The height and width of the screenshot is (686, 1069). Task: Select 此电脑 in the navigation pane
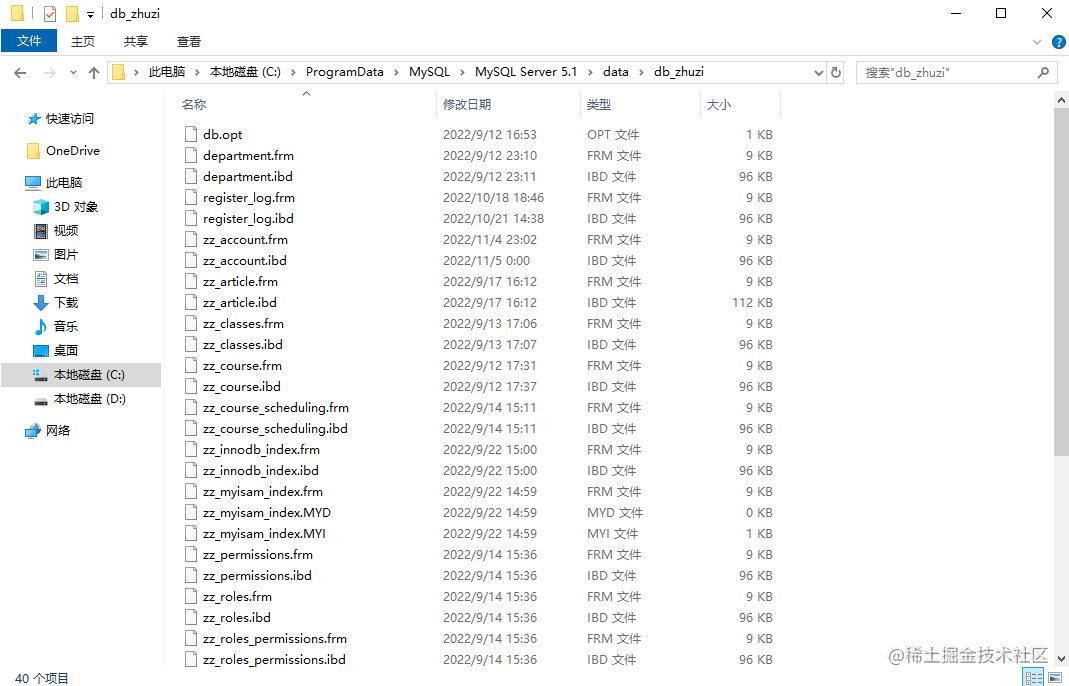point(64,183)
